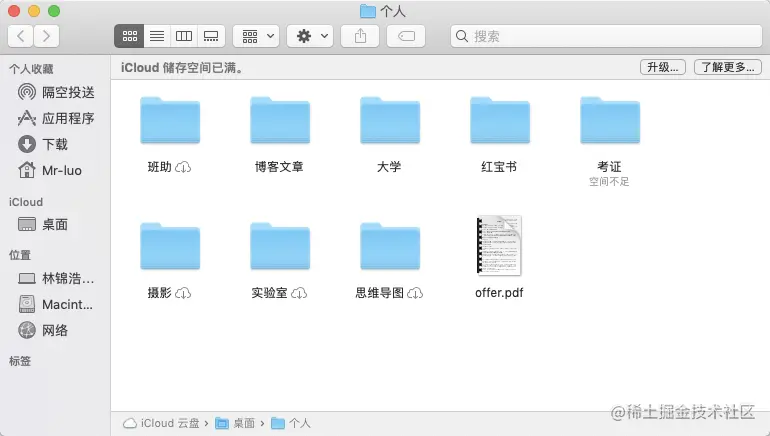Click the 位置 sidebar section header
Viewport: 770px width, 436px height.
(20, 255)
